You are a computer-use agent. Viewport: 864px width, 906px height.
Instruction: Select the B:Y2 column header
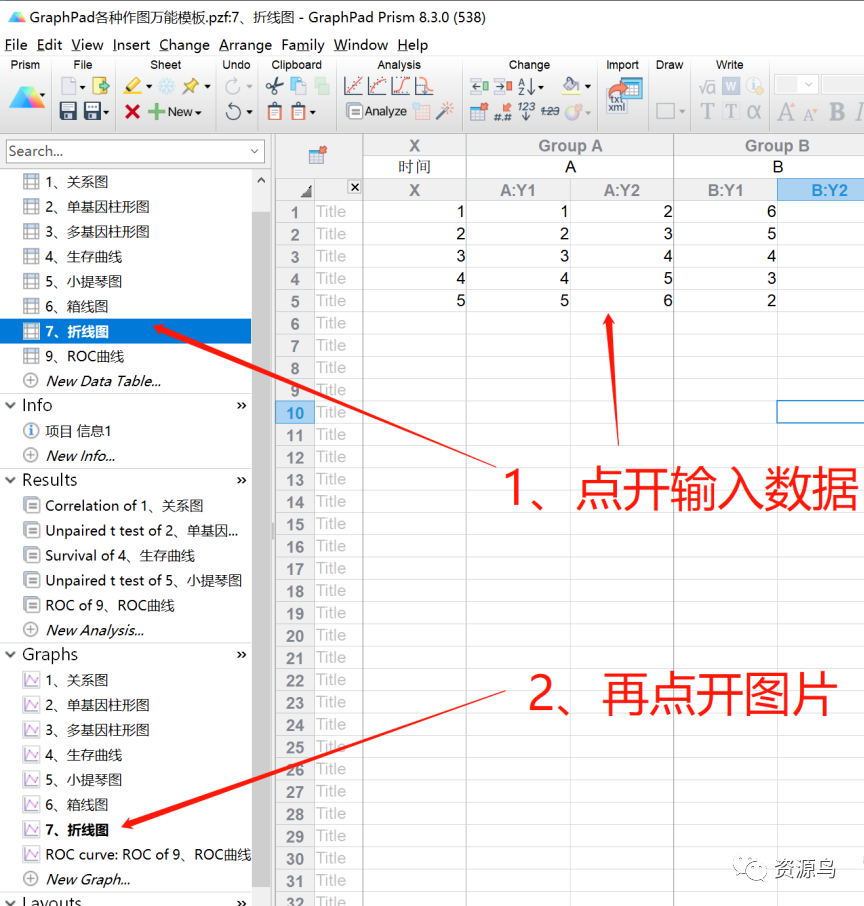[821, 190]
